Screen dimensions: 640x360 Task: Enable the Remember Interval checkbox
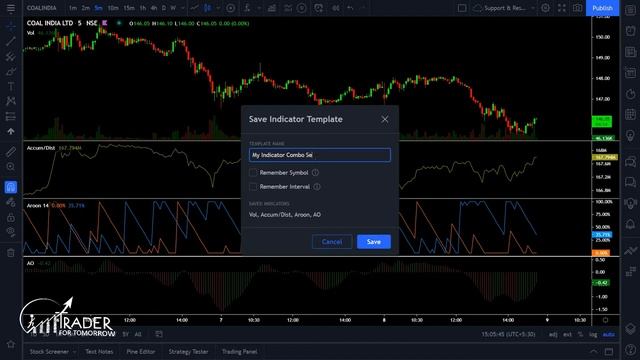point(253,187)
